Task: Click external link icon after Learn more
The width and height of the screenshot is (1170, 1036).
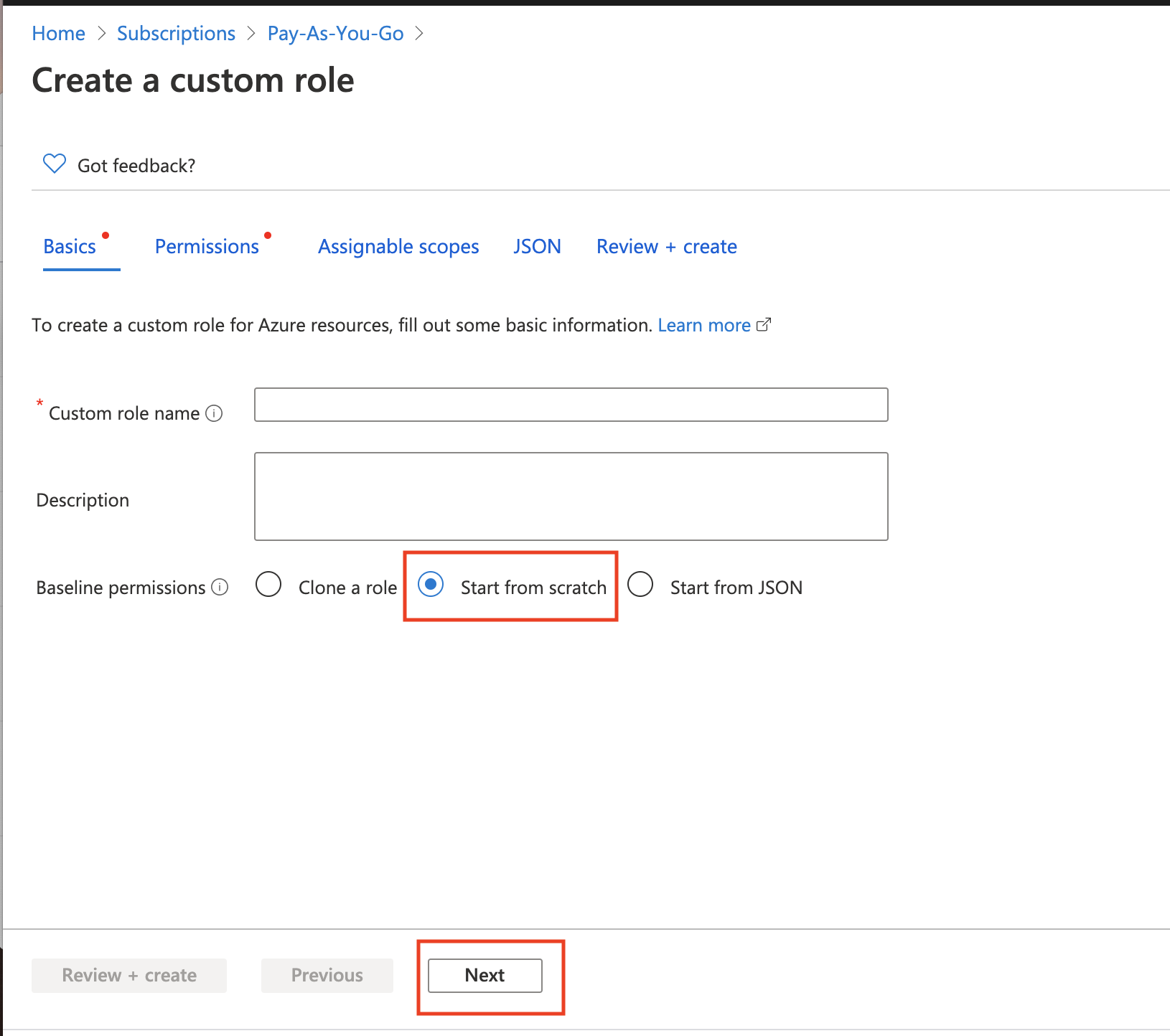Action: 764,325
